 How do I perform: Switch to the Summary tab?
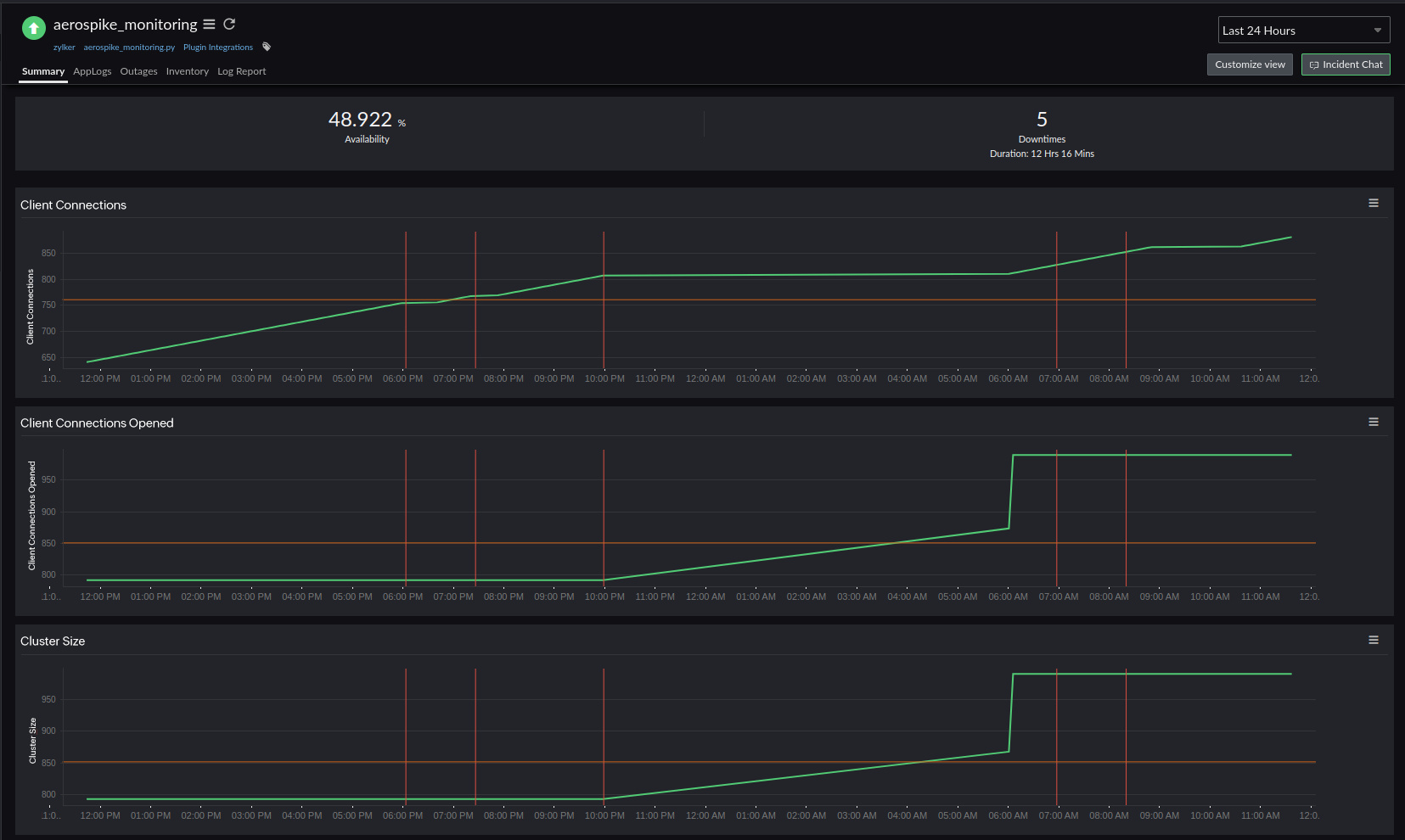tap(43, 71)
